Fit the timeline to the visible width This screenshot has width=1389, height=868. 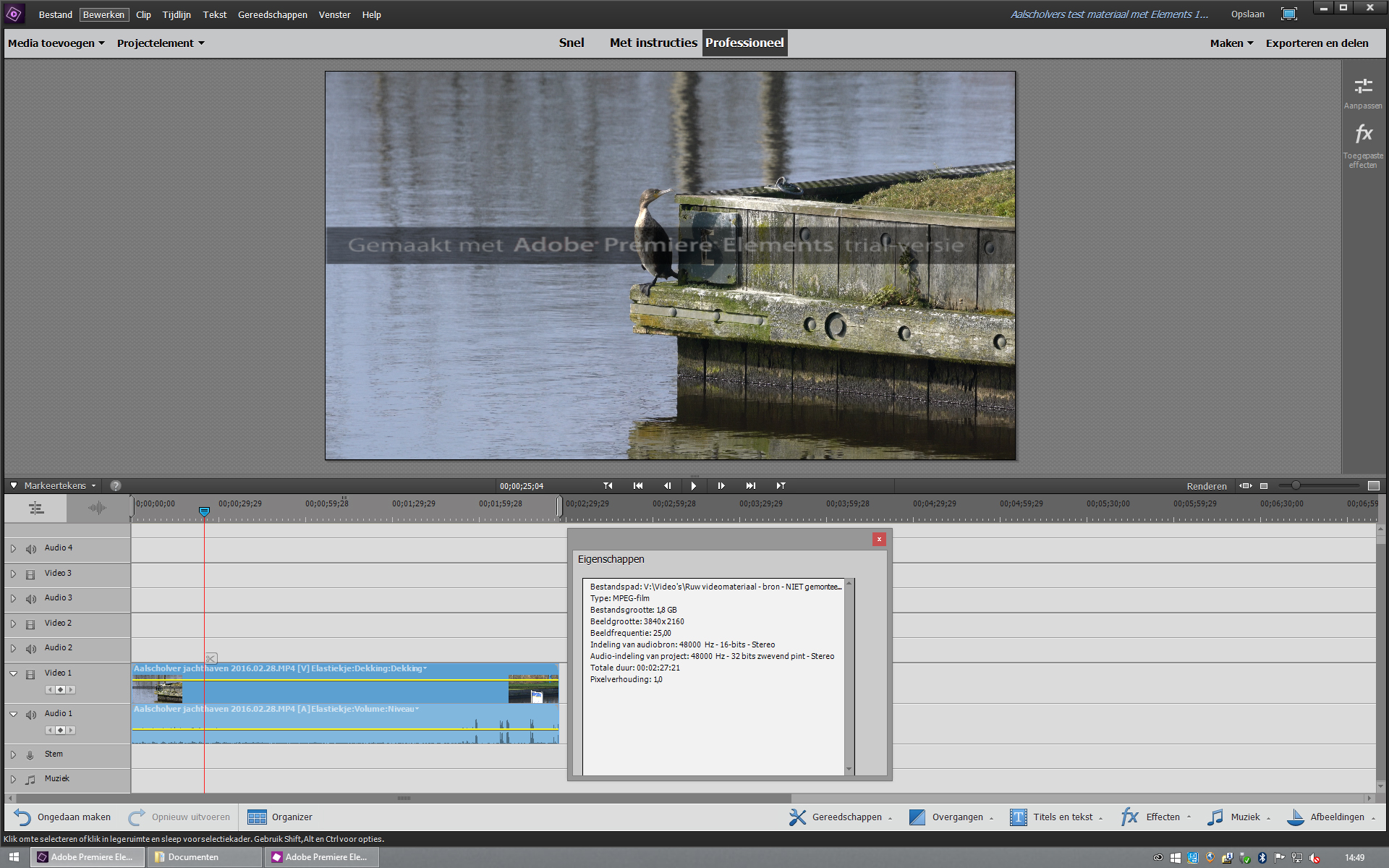pos(1246,486)
